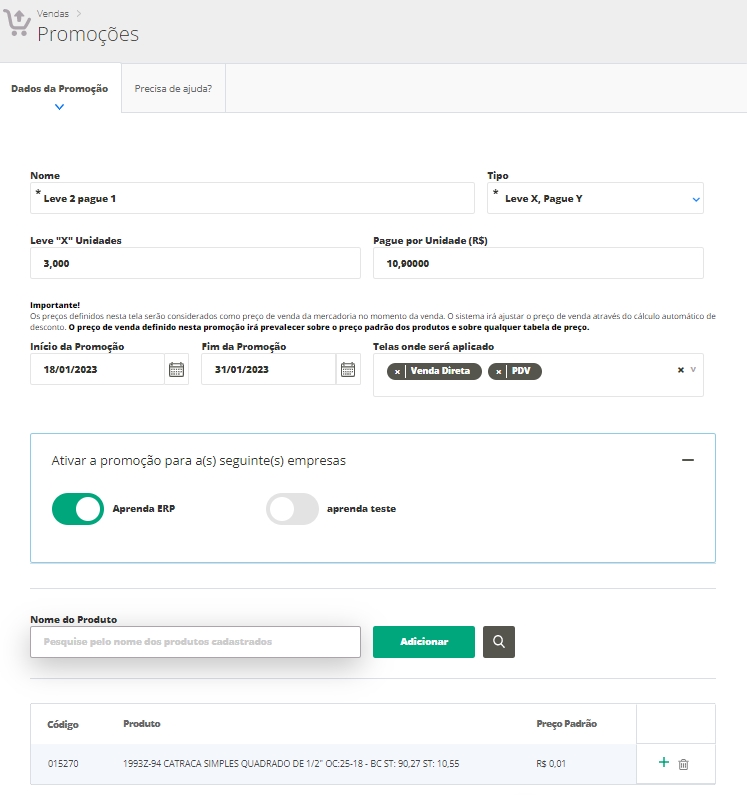Click the Nome do Produto search field

click(195, 642)
